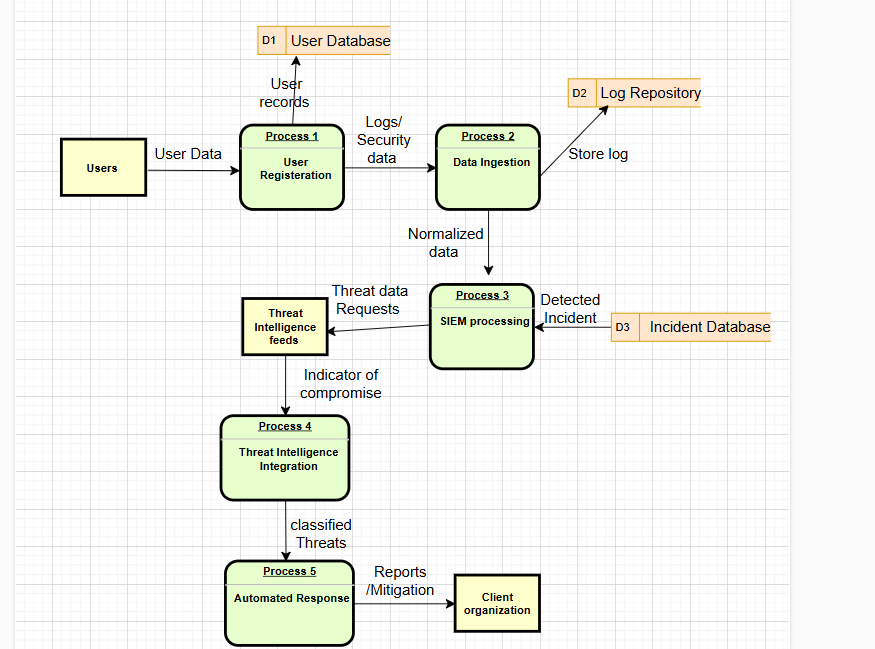Screen dimensions: 875x649
Task: Select the Process 1 User Registeration node
Action: click(x=292, y=167)
